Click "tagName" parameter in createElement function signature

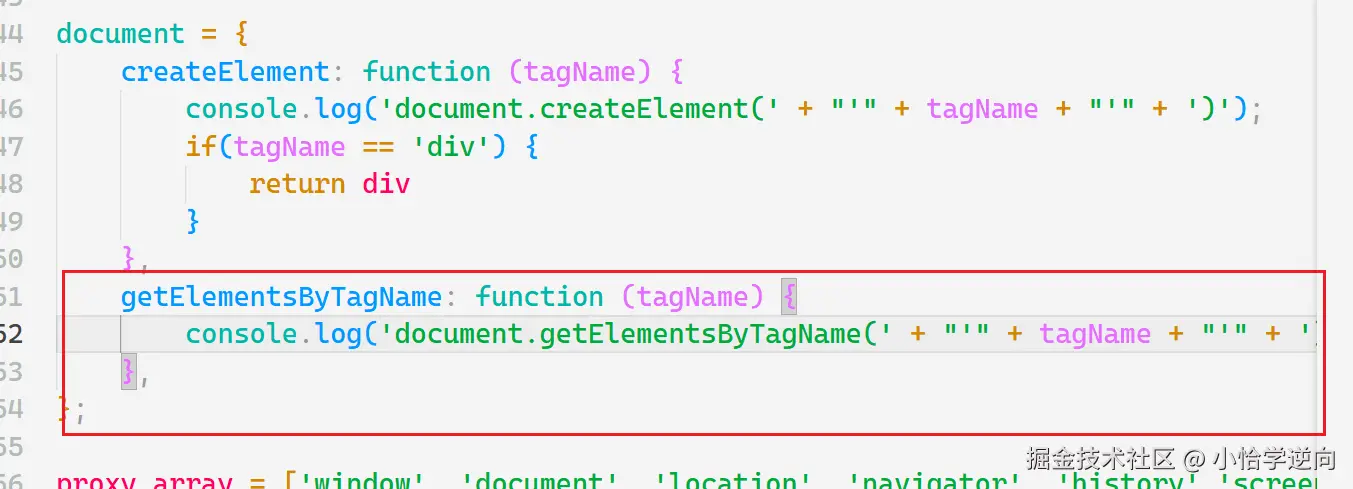[579, 72]
